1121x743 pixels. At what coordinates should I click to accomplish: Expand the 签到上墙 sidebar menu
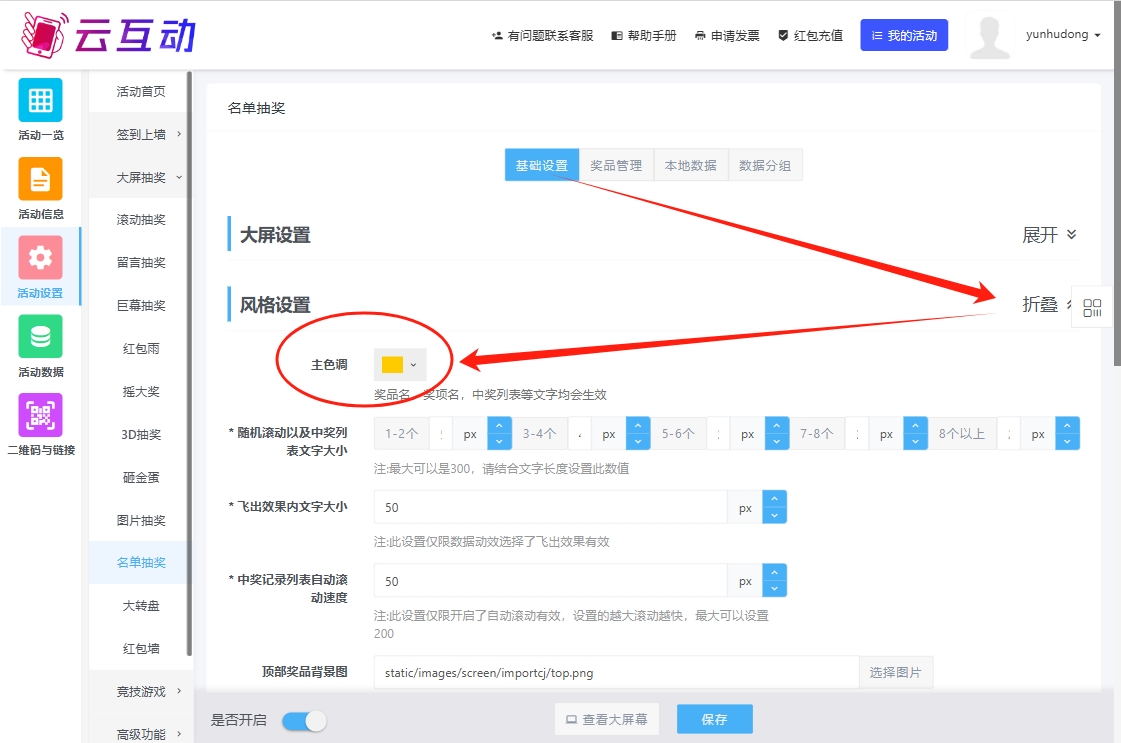pos(141,134)
